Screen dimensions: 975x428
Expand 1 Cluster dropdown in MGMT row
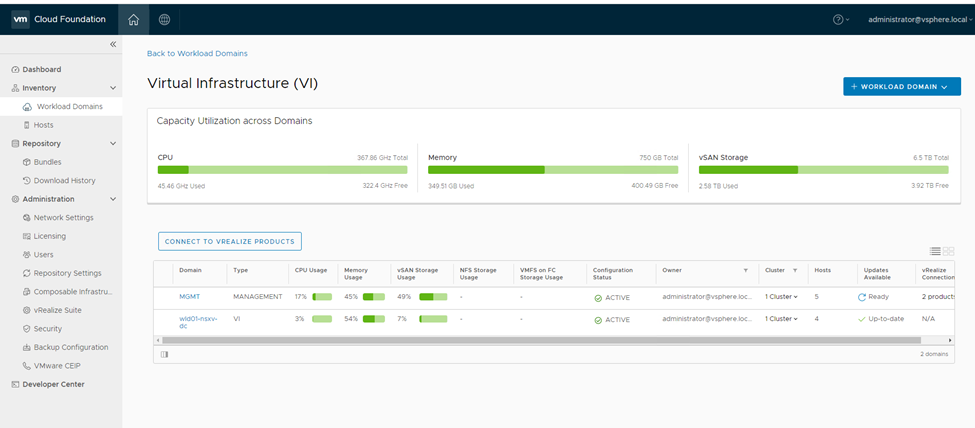781,297
